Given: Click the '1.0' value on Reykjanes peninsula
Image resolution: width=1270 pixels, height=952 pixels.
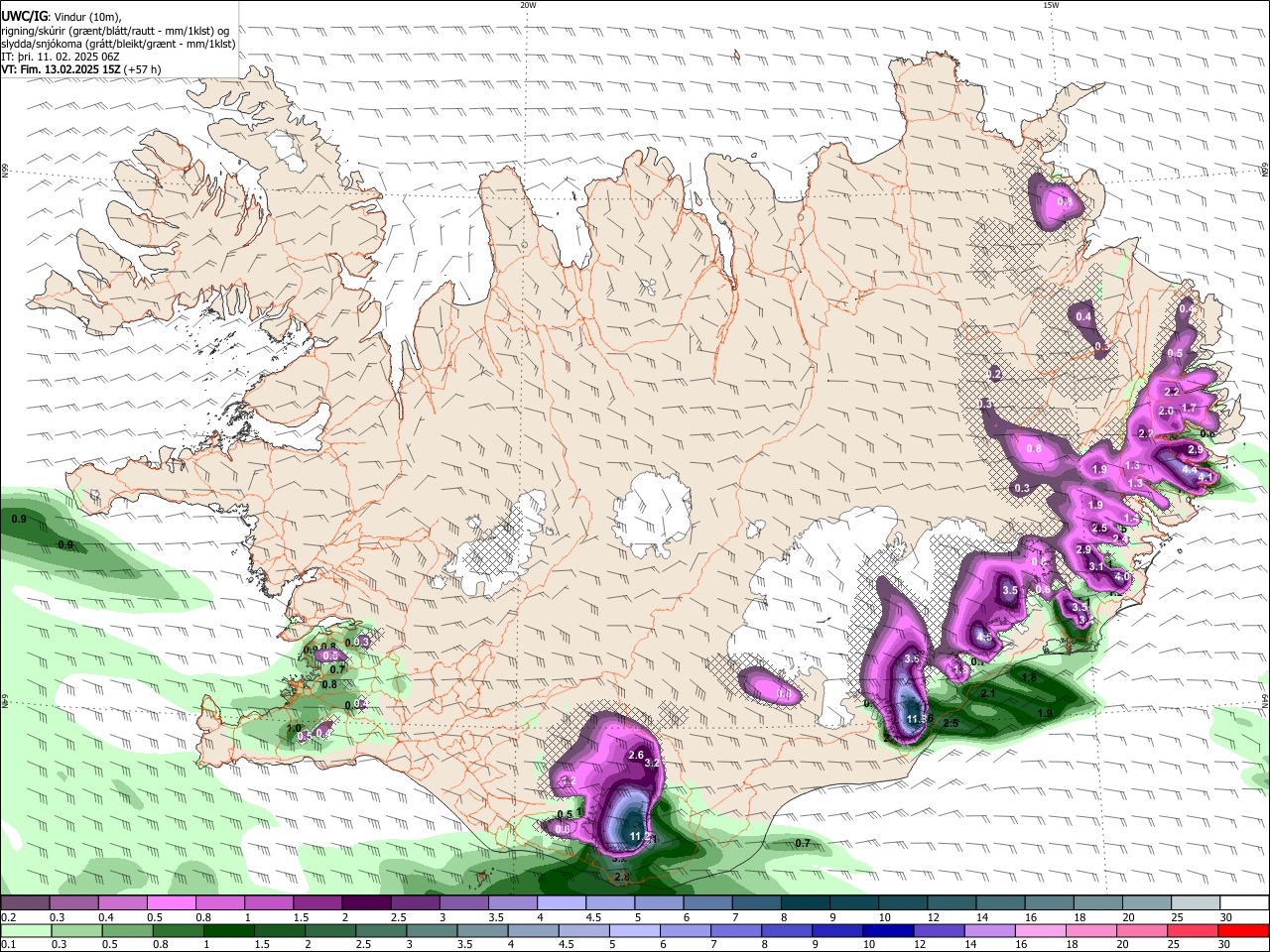Looking at the screenshot, I should (294, 729).
